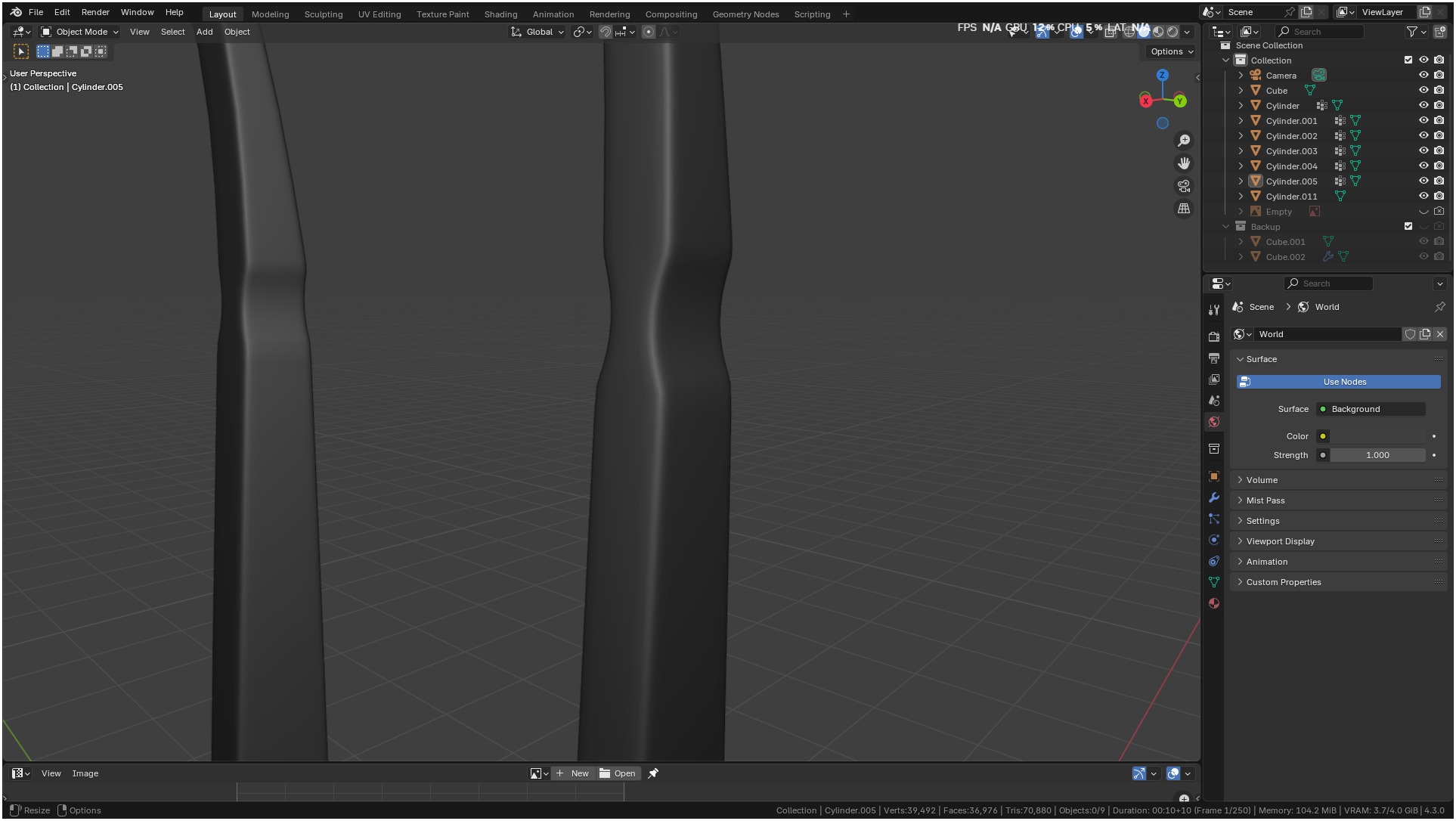Viewport: 1456px width, 821px height.
Task: Open the Render properties tab icon
Action: (1214, 336)
